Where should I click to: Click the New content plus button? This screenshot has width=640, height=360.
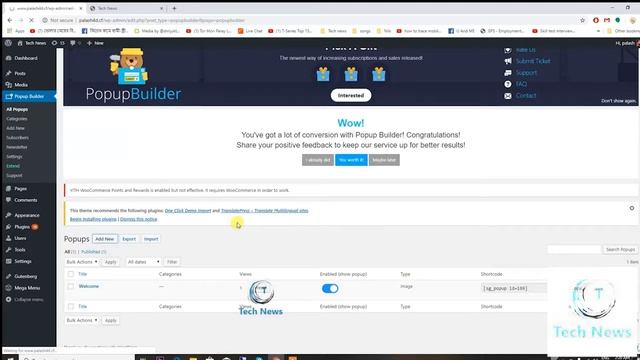click(95, 43)
